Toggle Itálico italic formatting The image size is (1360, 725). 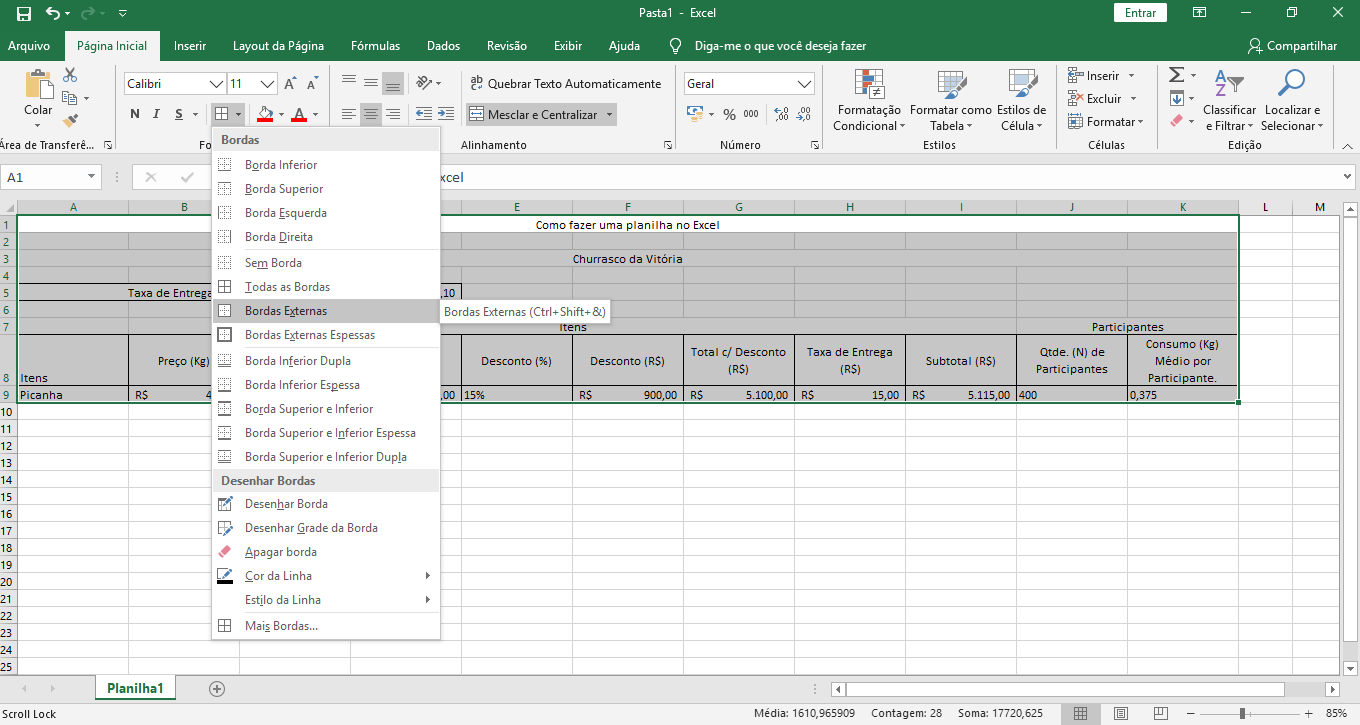click(157, 115)
